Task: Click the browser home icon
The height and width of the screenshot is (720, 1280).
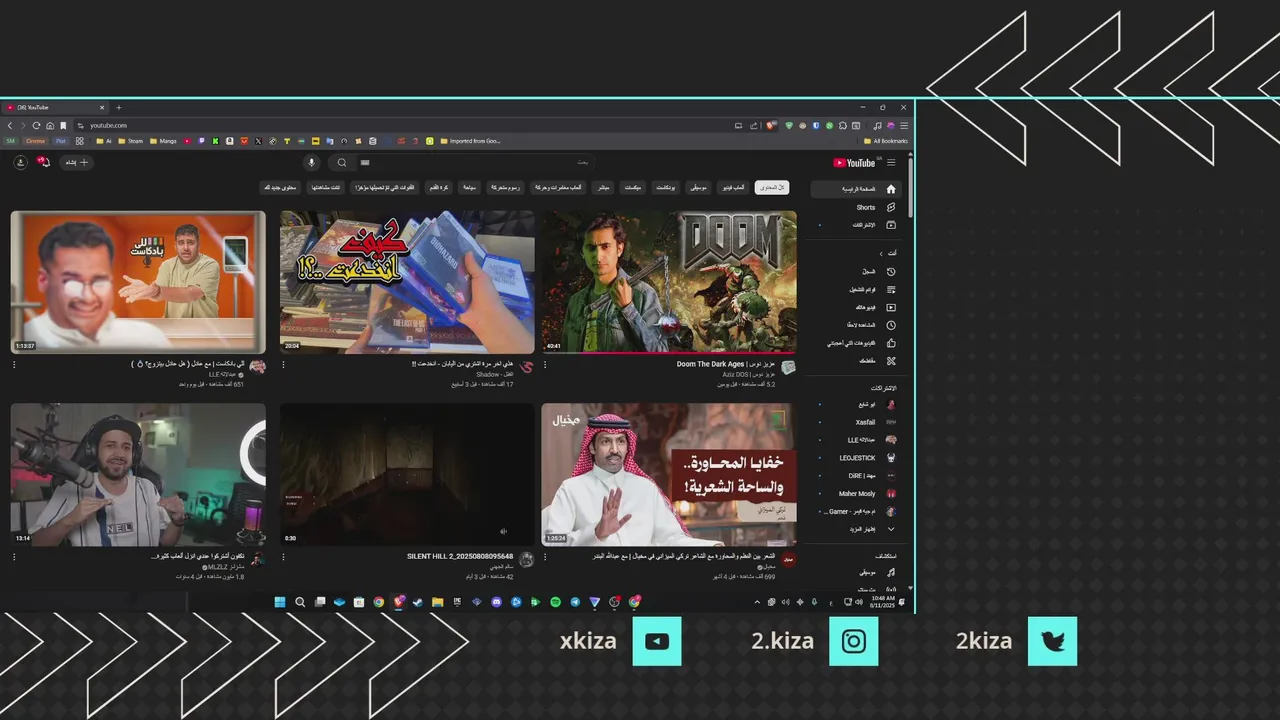Action: tap(50, 125)
